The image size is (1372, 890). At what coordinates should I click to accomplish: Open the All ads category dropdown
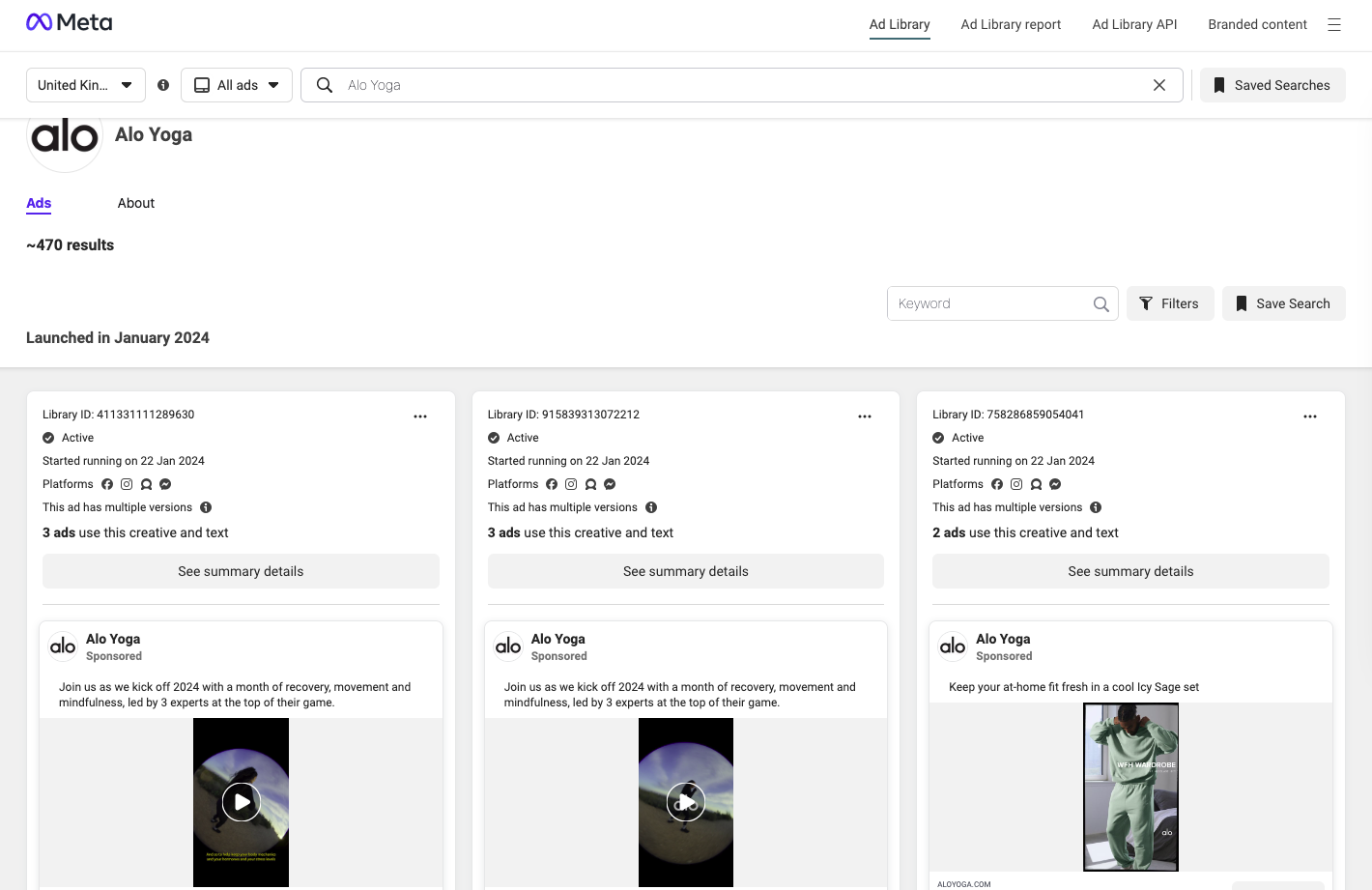[237, 85]
